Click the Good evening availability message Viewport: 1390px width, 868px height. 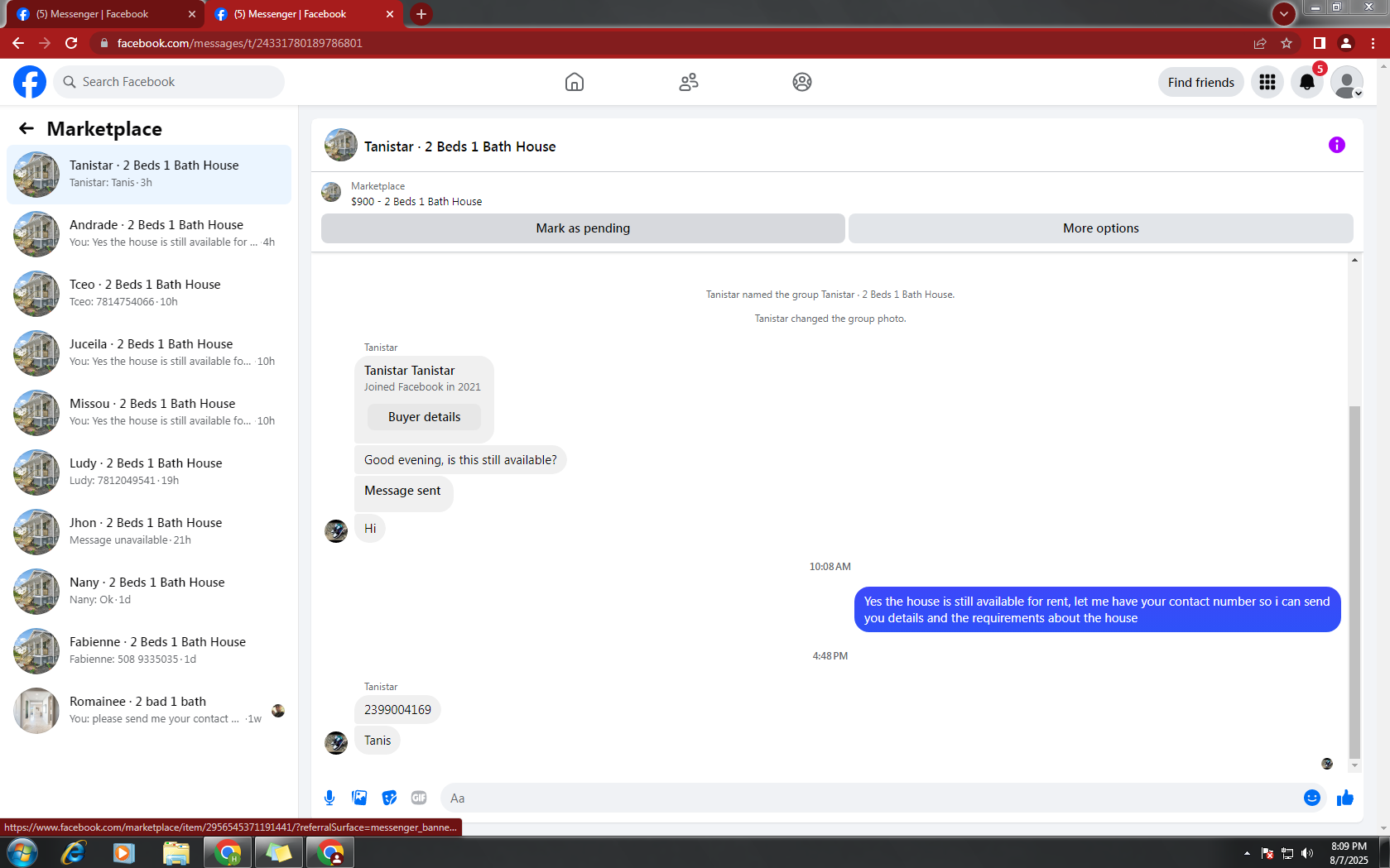pos(460,460)
